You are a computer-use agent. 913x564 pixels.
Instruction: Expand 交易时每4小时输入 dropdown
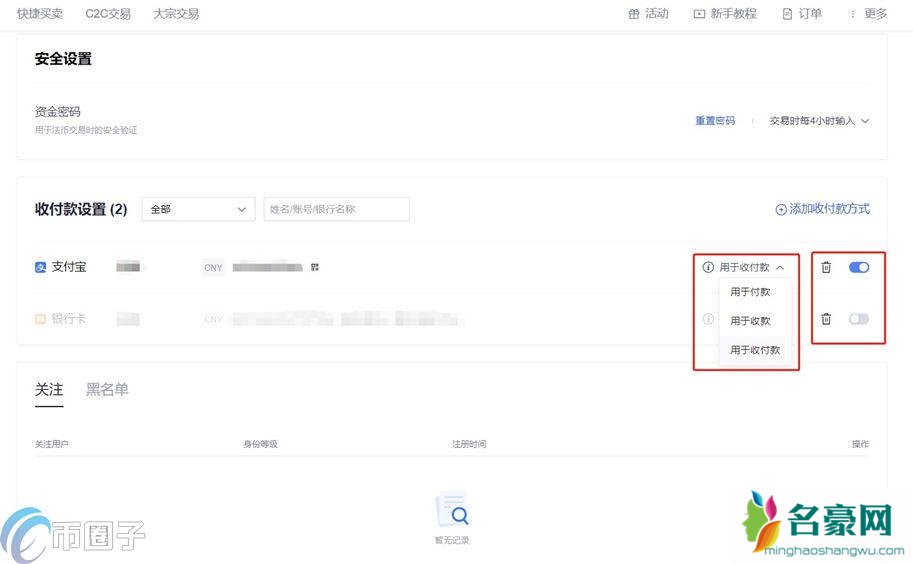coord(819,120)
